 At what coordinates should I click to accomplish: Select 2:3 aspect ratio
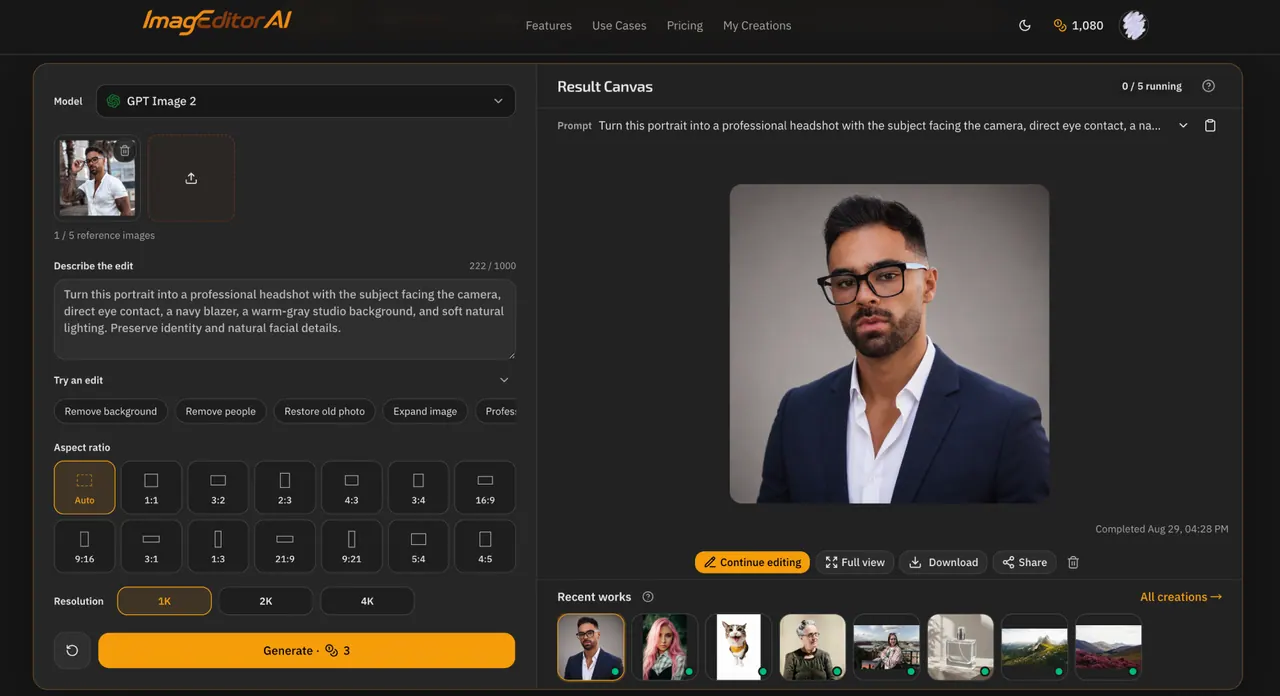(285, 487)
